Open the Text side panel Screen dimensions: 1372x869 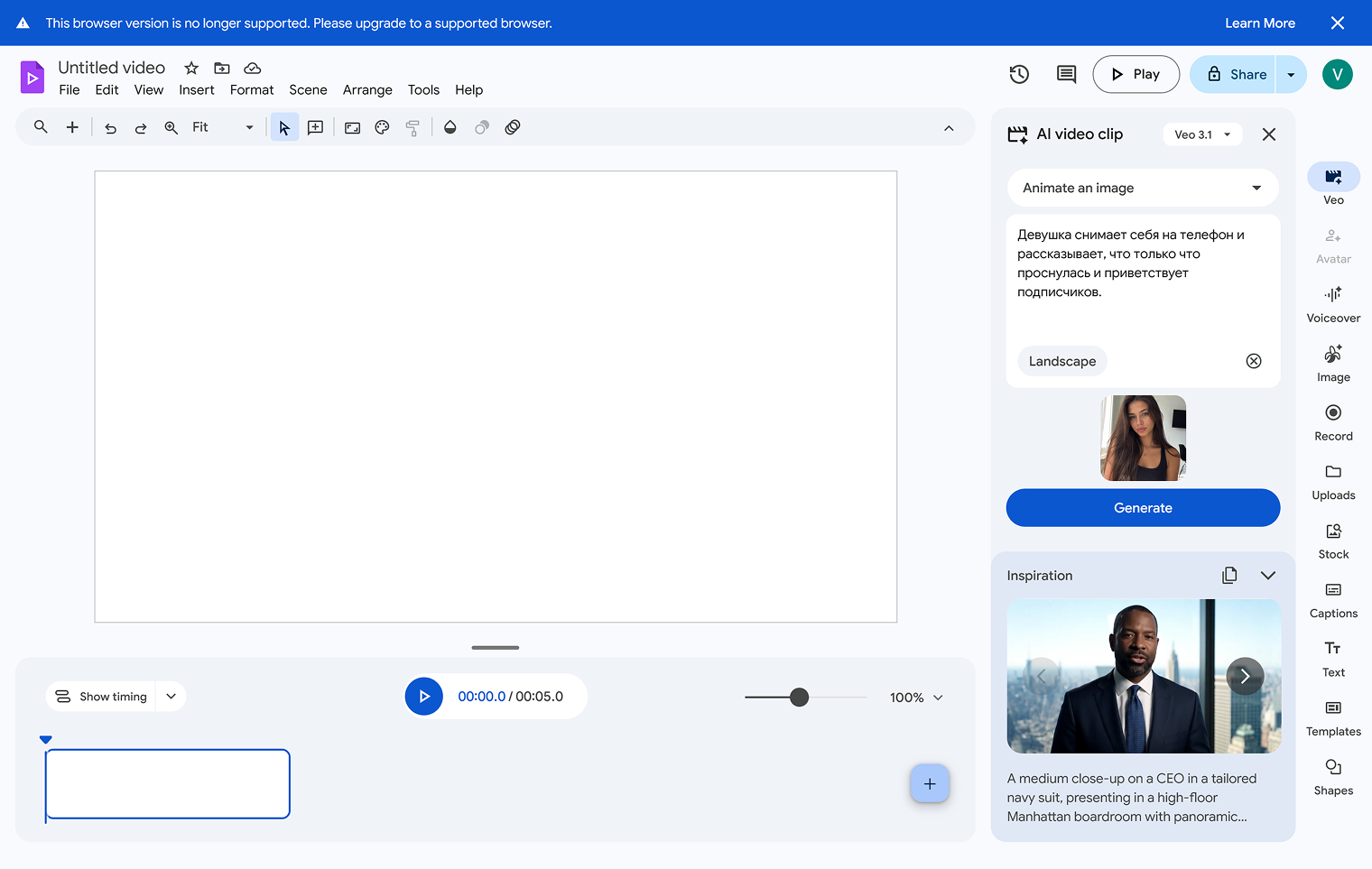coord(1333,659)
